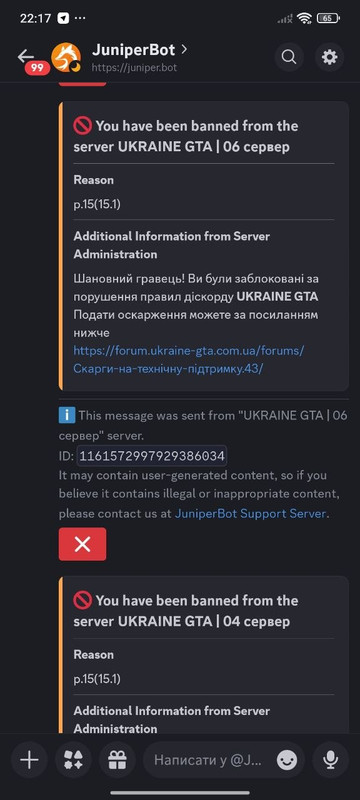Open the apps launcher icon
The width and height of the screenshot is (360, 800).
73,760
